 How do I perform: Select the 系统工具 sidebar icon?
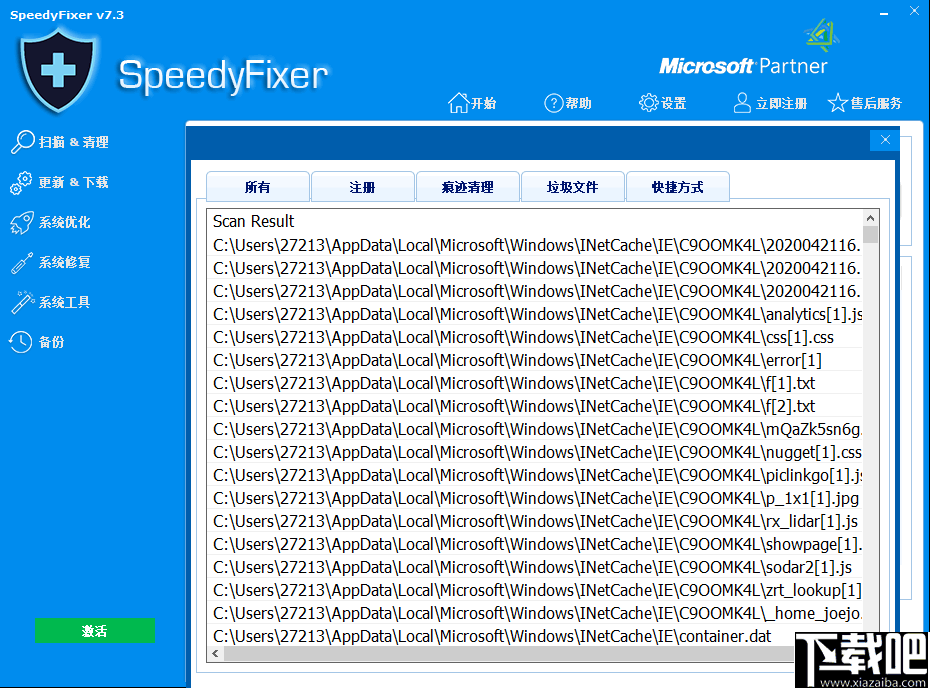[x=24, y=302]
